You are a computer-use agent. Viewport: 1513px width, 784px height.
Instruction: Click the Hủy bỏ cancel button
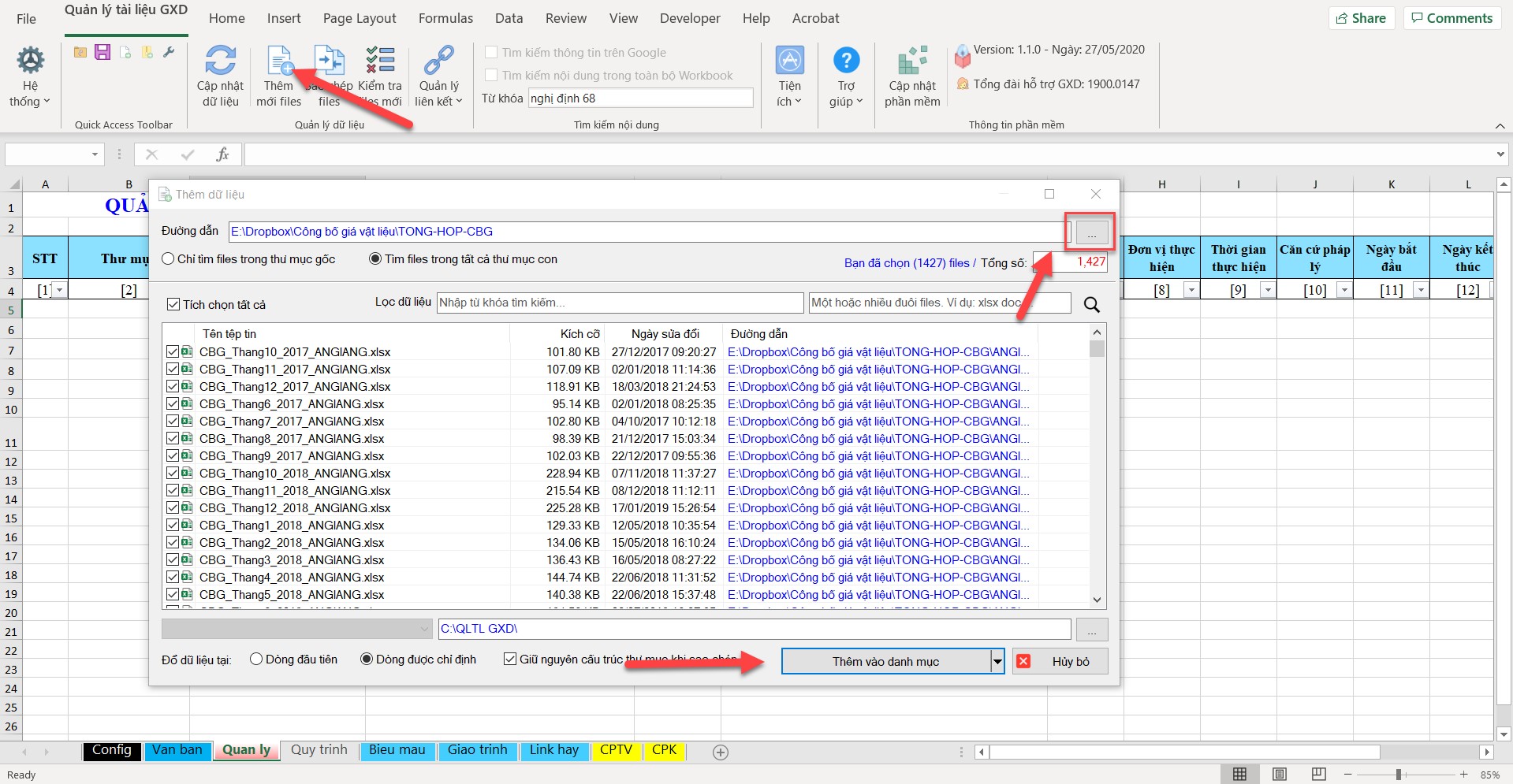click(1060, 662)
